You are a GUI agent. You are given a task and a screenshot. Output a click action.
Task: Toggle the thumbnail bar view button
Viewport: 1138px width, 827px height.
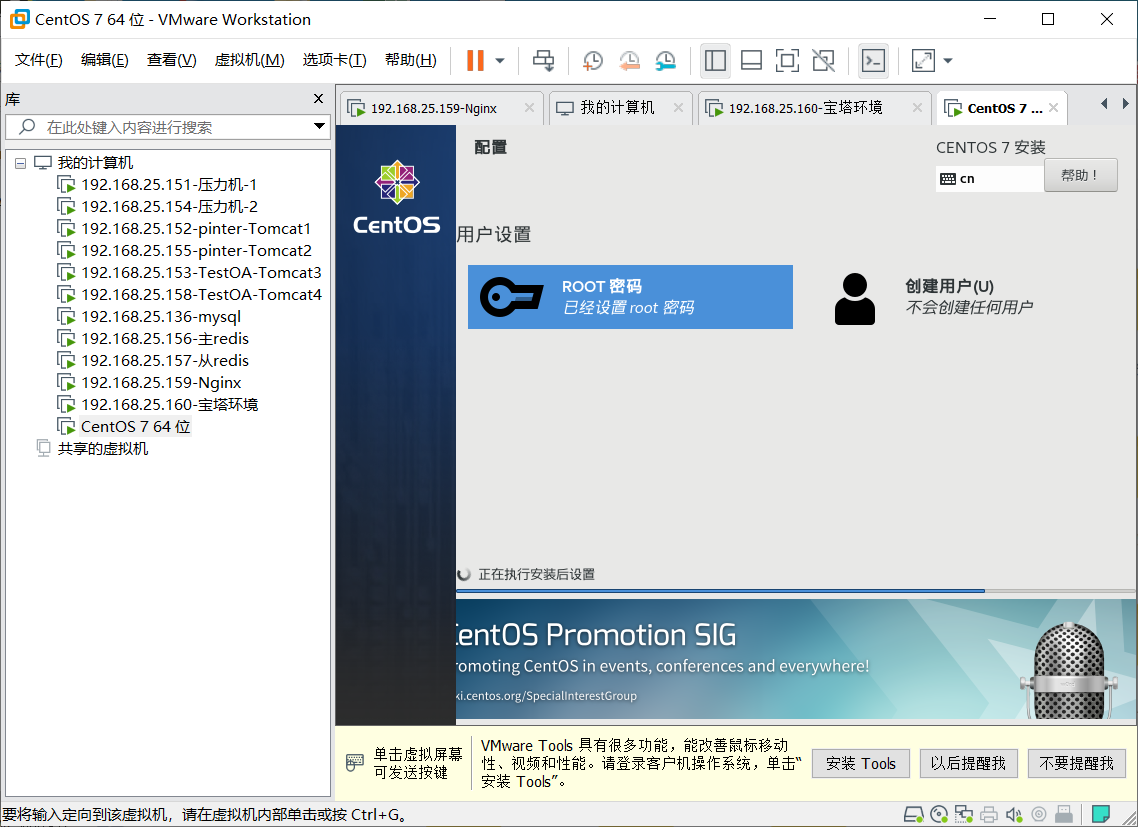(x=751, y=60)
